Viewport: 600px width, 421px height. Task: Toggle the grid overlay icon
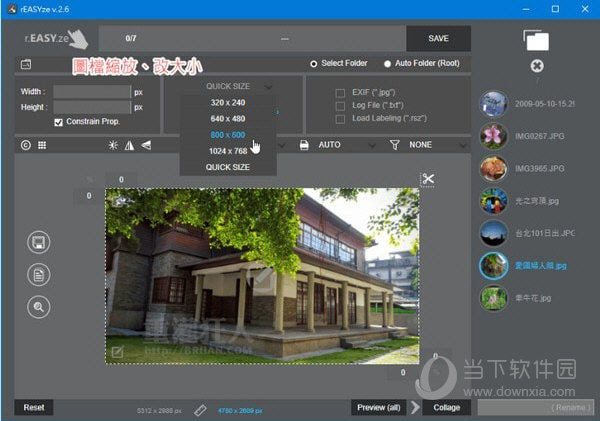[x=42, y=145]
